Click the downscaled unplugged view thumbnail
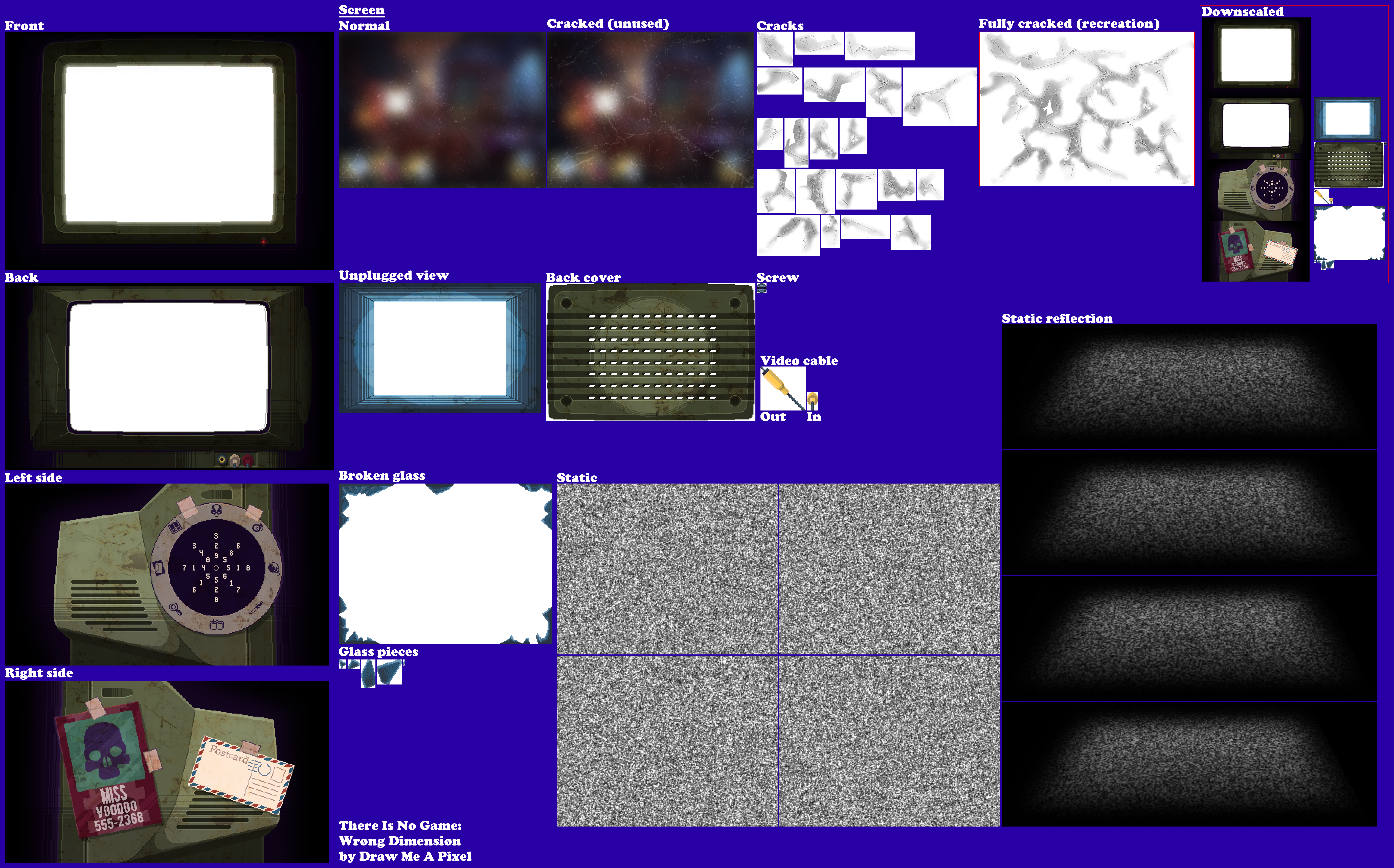1394x868 pixels. tap(1347, 119)
